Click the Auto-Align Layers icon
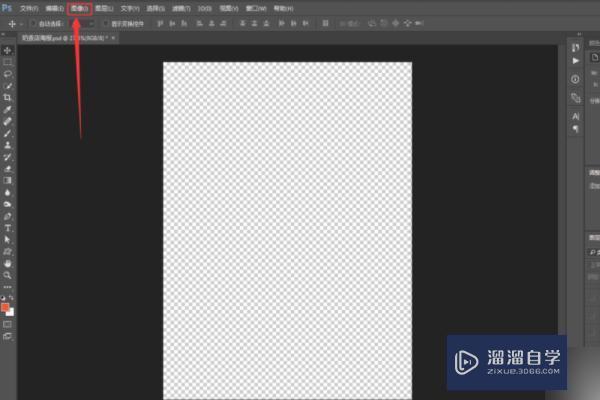Viewport: 600px width, 400px height. 325,23
